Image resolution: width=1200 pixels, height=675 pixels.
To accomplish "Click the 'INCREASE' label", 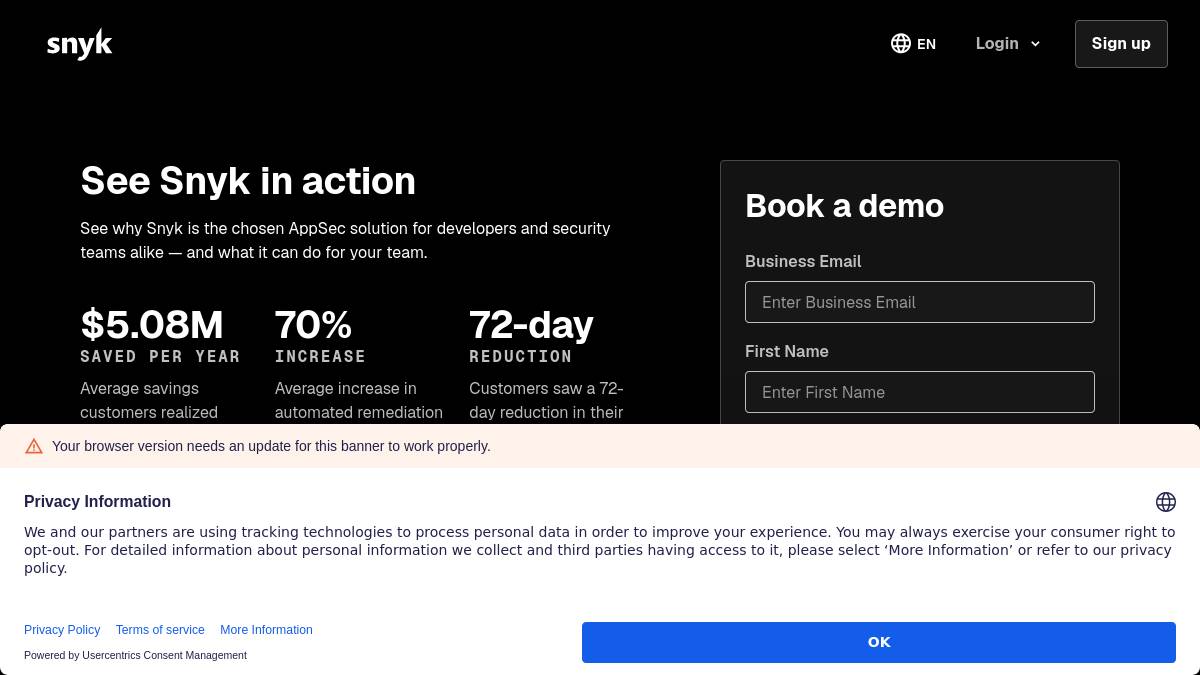I will coord(320,356).
